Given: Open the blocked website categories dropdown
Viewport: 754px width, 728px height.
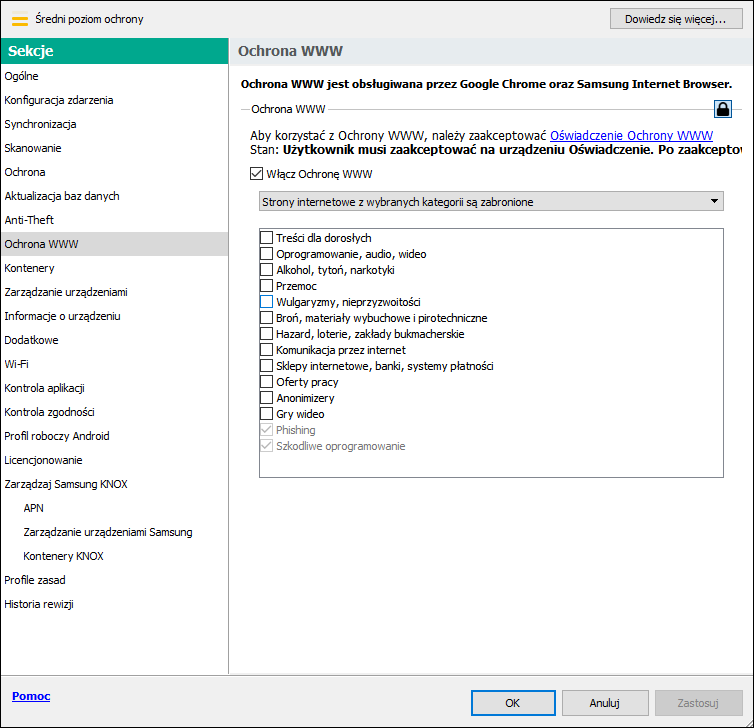Looking at the screenshot, I should pyautogui.click(x=491, y=202).
